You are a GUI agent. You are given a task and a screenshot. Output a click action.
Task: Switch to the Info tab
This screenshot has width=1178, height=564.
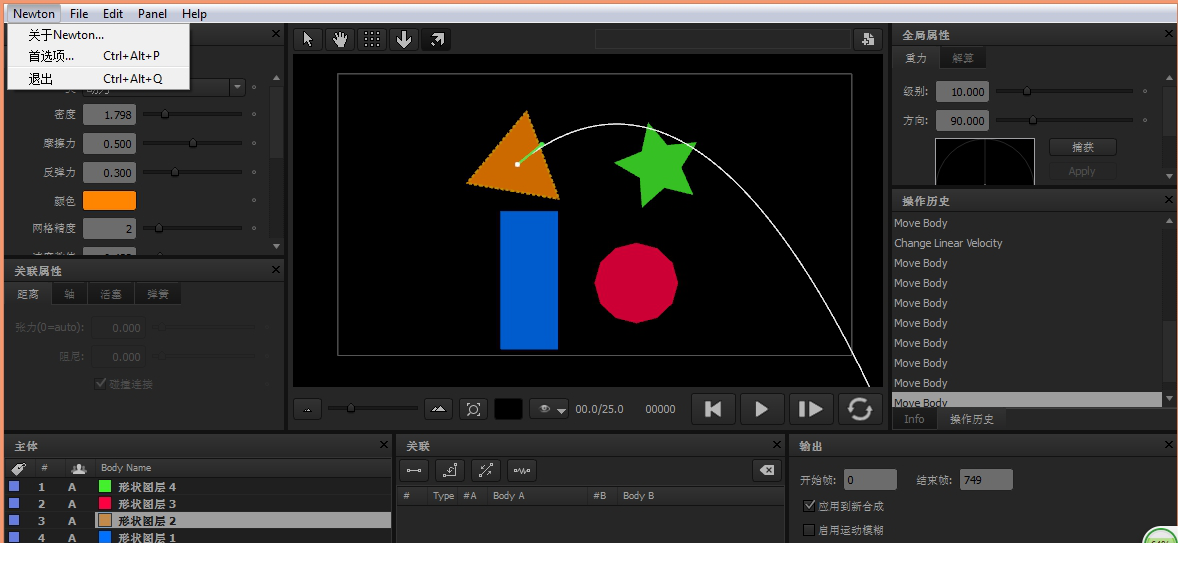(914, 419)
